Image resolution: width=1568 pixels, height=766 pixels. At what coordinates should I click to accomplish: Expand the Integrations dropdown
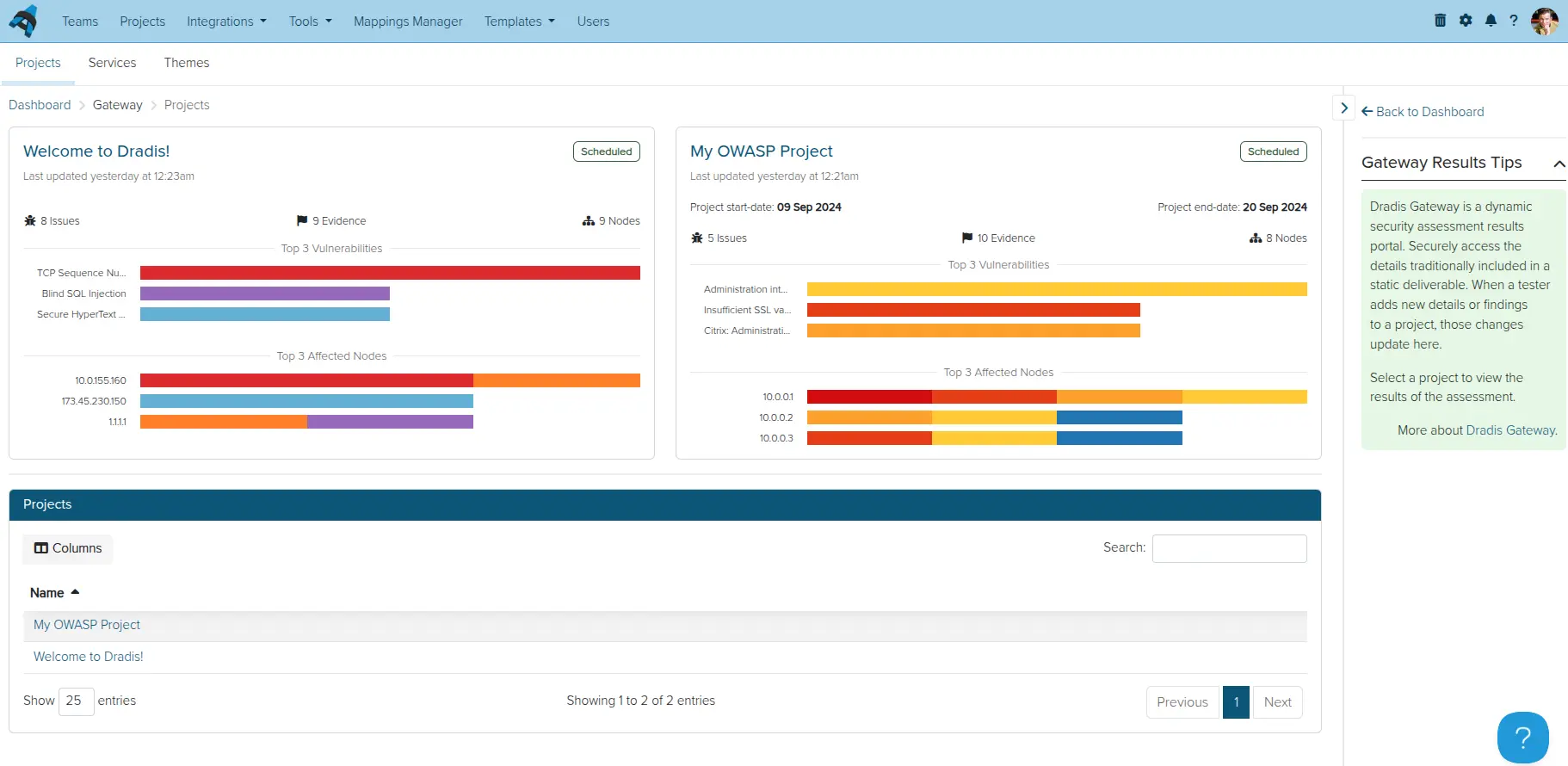point(226,21)
